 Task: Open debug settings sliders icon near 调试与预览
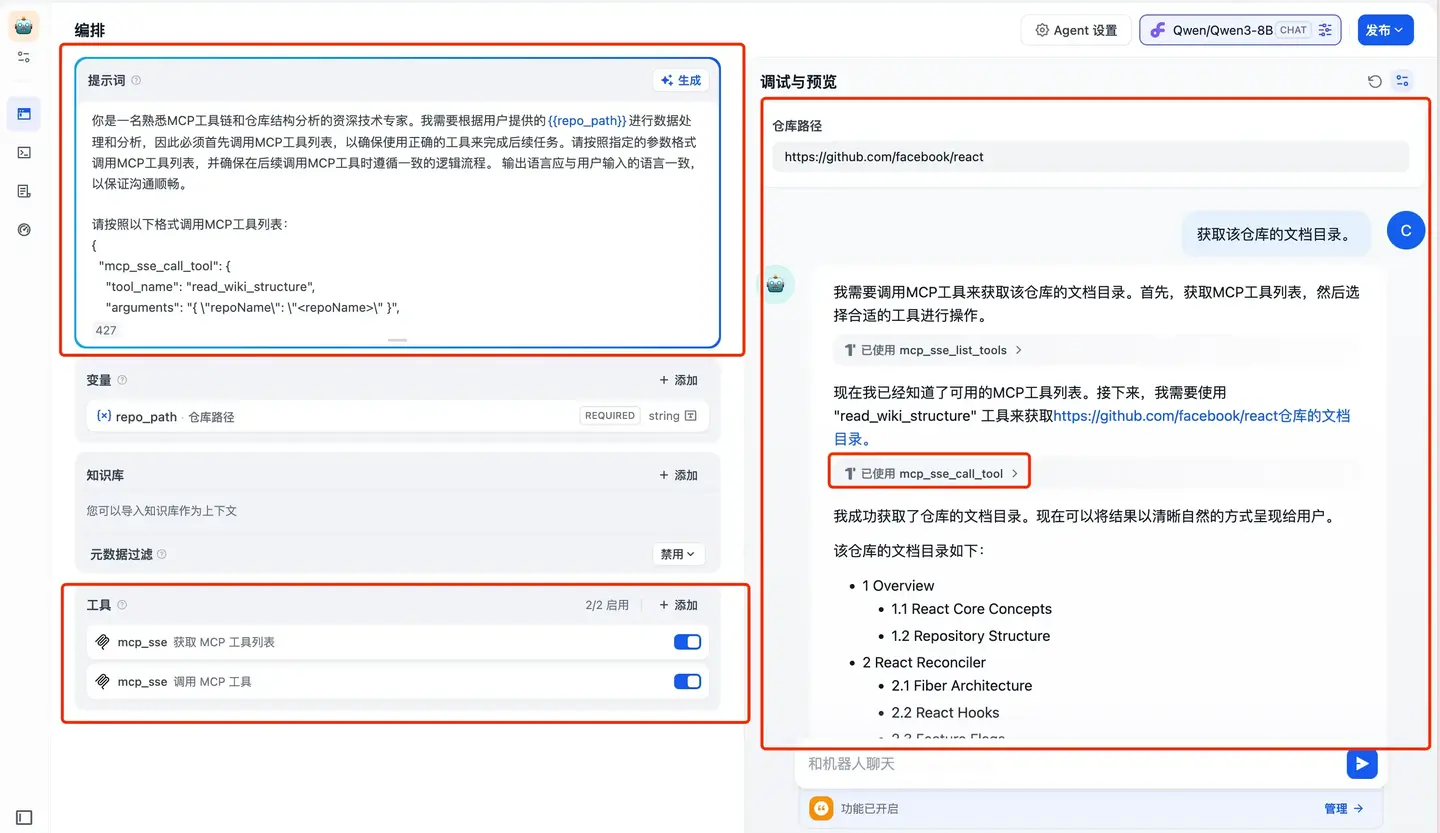coord(1402,81)
